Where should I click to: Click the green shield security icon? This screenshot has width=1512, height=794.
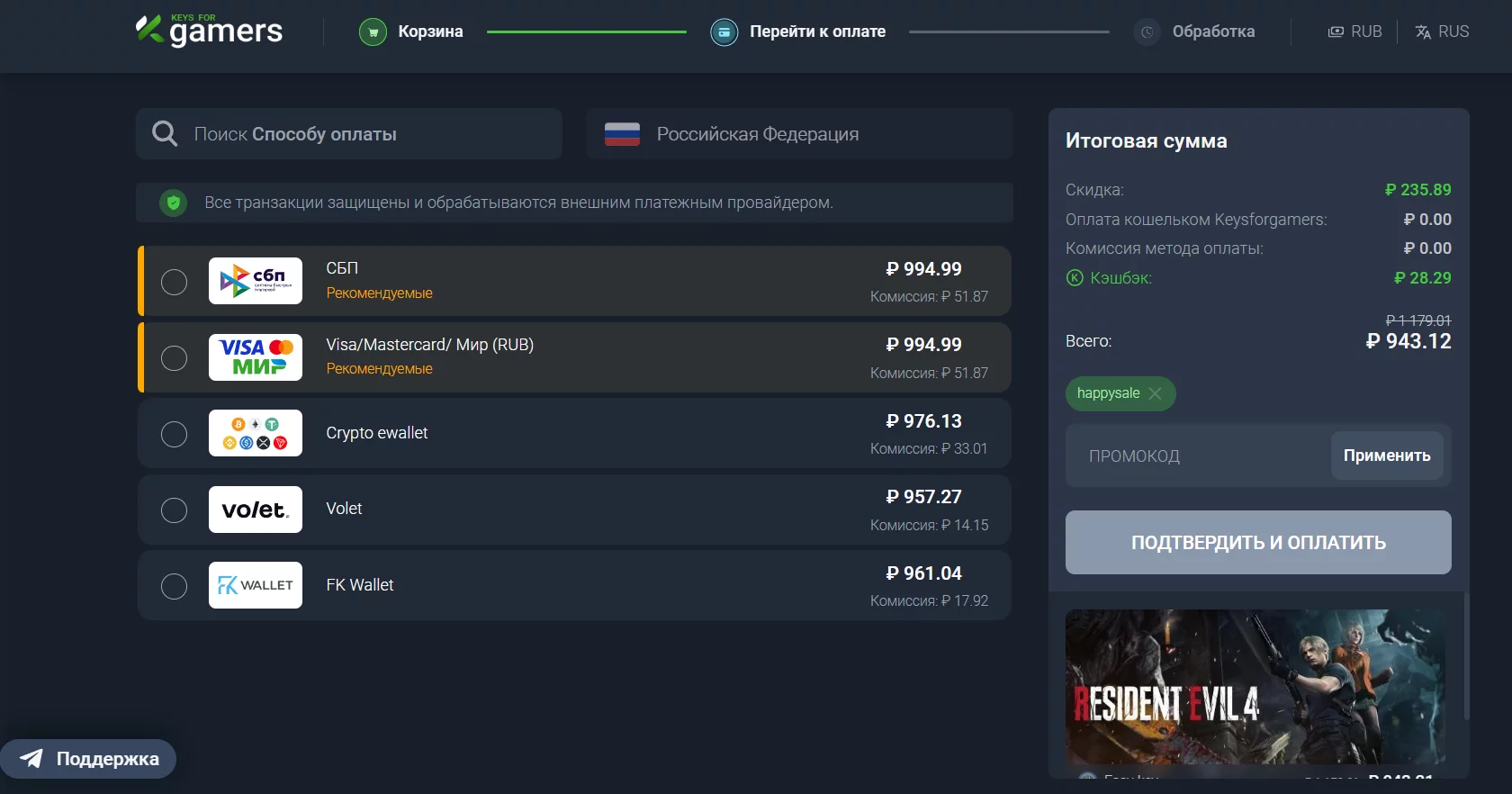click(x=174, y=203)
